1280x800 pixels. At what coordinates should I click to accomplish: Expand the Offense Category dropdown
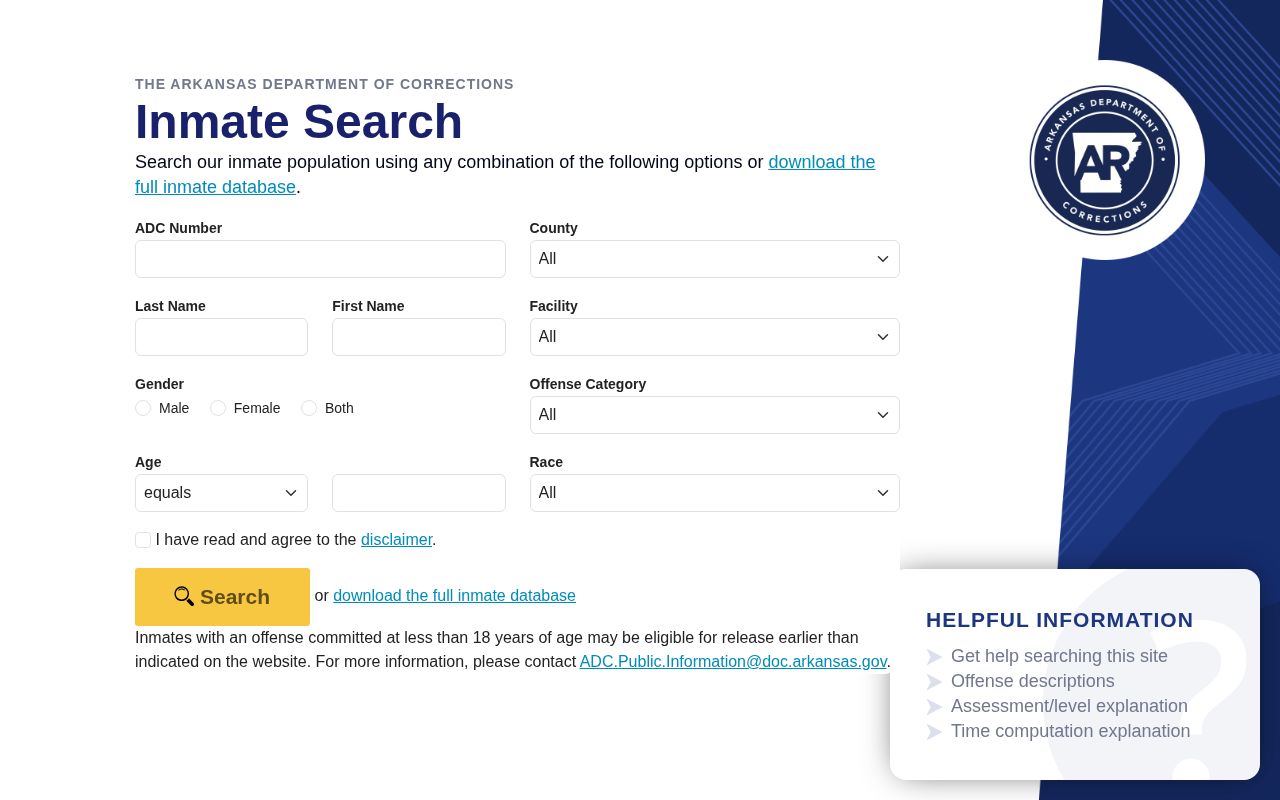[x=714, y=415]
